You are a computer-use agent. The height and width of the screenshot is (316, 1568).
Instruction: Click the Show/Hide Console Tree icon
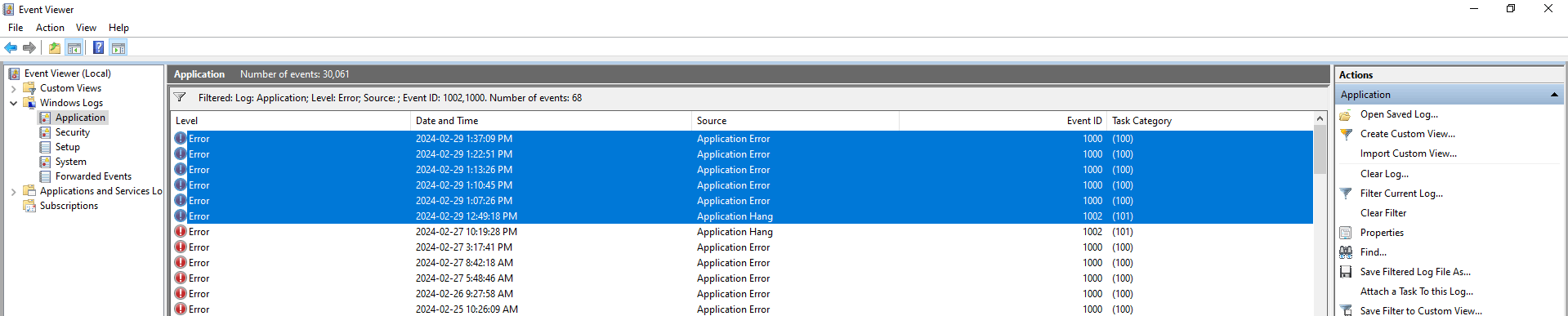[x=74, y=48]
